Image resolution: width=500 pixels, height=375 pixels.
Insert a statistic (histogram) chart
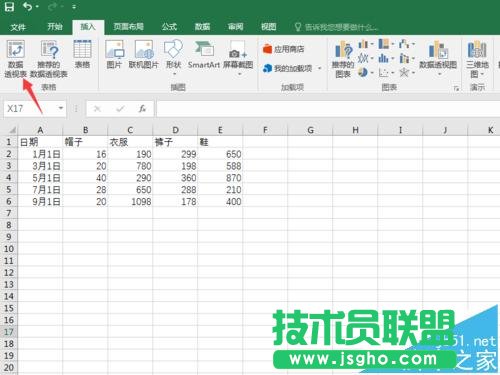coord(386,58)
